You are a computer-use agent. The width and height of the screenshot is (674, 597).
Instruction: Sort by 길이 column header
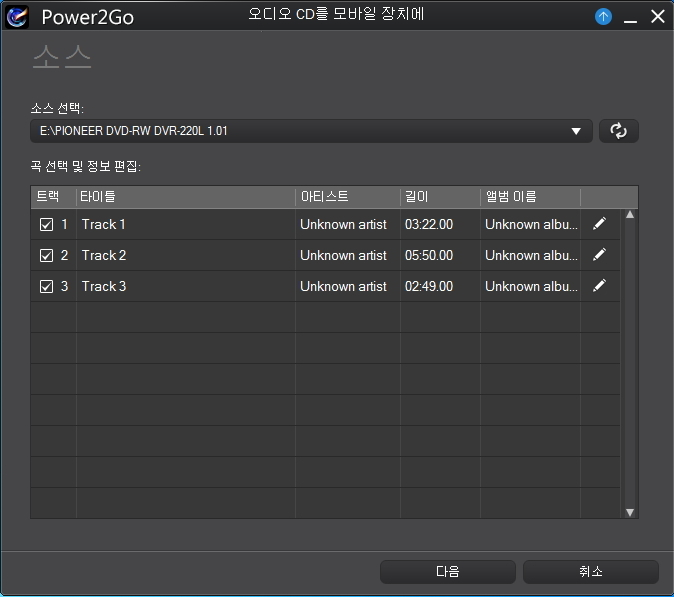pyautogui.click(x=440, y=197)
